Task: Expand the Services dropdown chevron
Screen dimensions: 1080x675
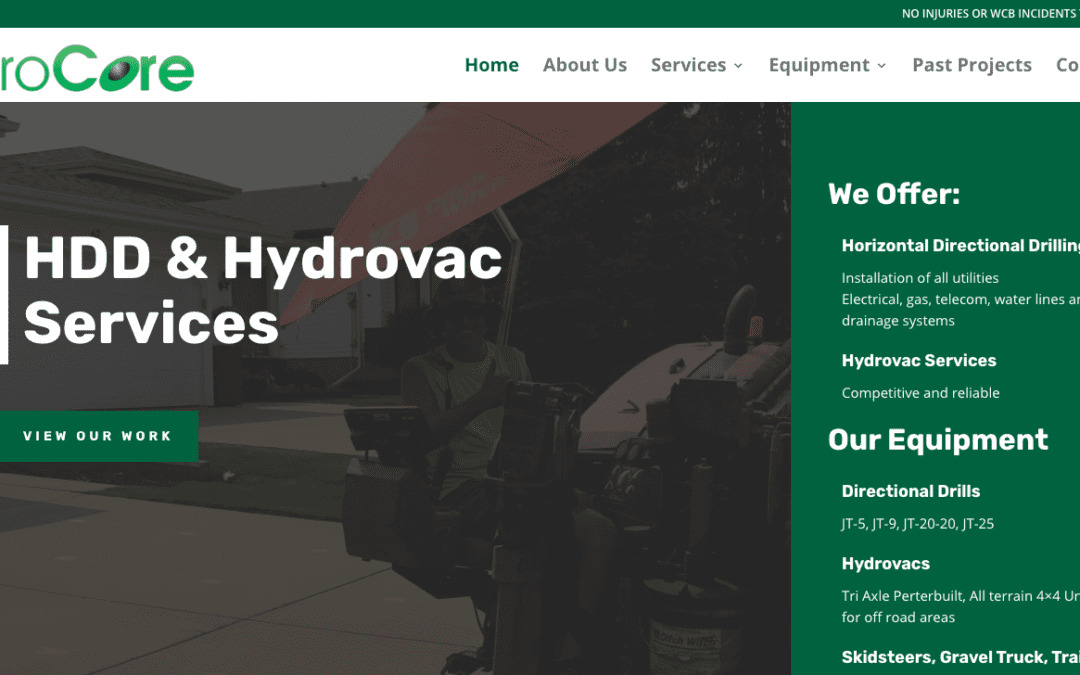Action: (x=739, y=66)
